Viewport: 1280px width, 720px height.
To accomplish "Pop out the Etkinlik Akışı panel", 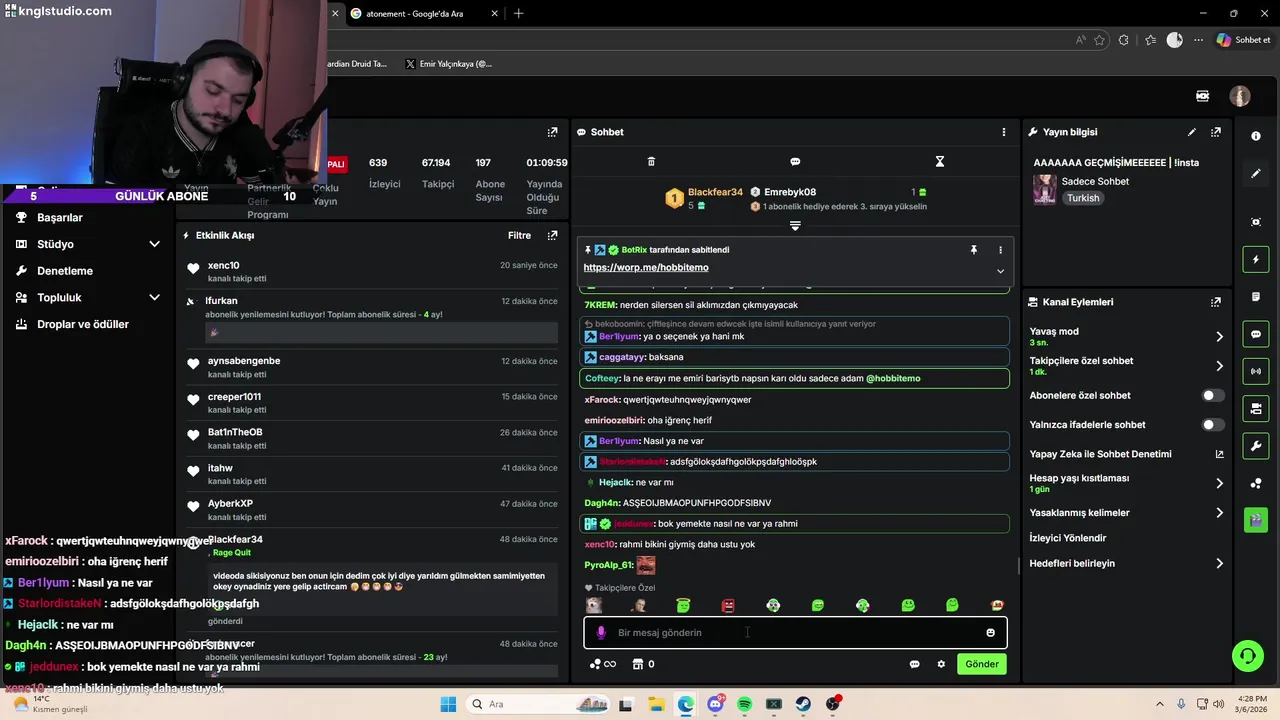I will 552,236.
